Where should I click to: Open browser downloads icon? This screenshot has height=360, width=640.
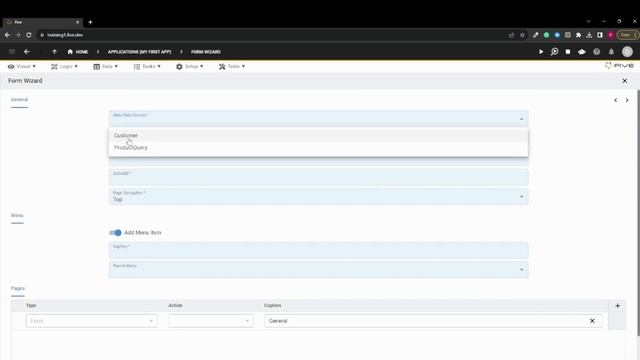coord(589,35)
